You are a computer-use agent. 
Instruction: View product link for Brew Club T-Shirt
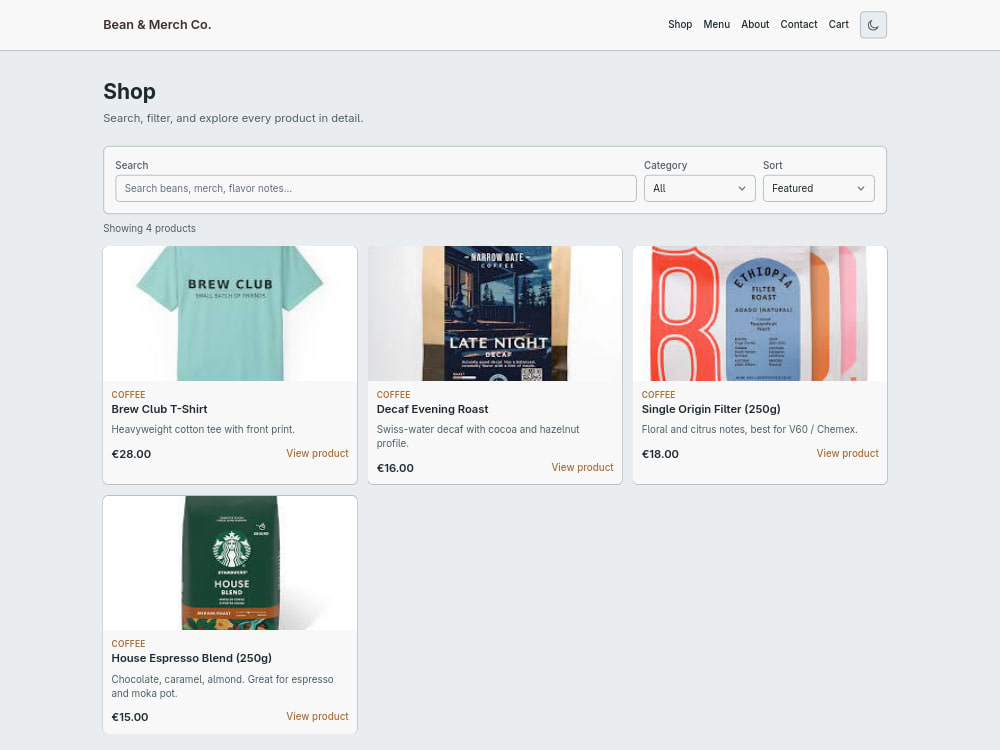pos(317,453)
